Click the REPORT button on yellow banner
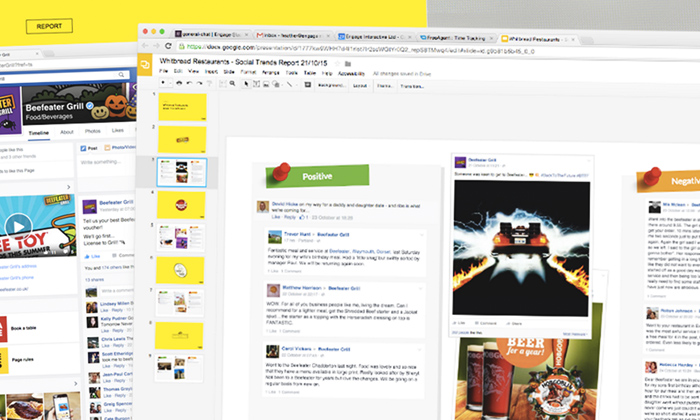Screen dimensions: 700x420 49,26
